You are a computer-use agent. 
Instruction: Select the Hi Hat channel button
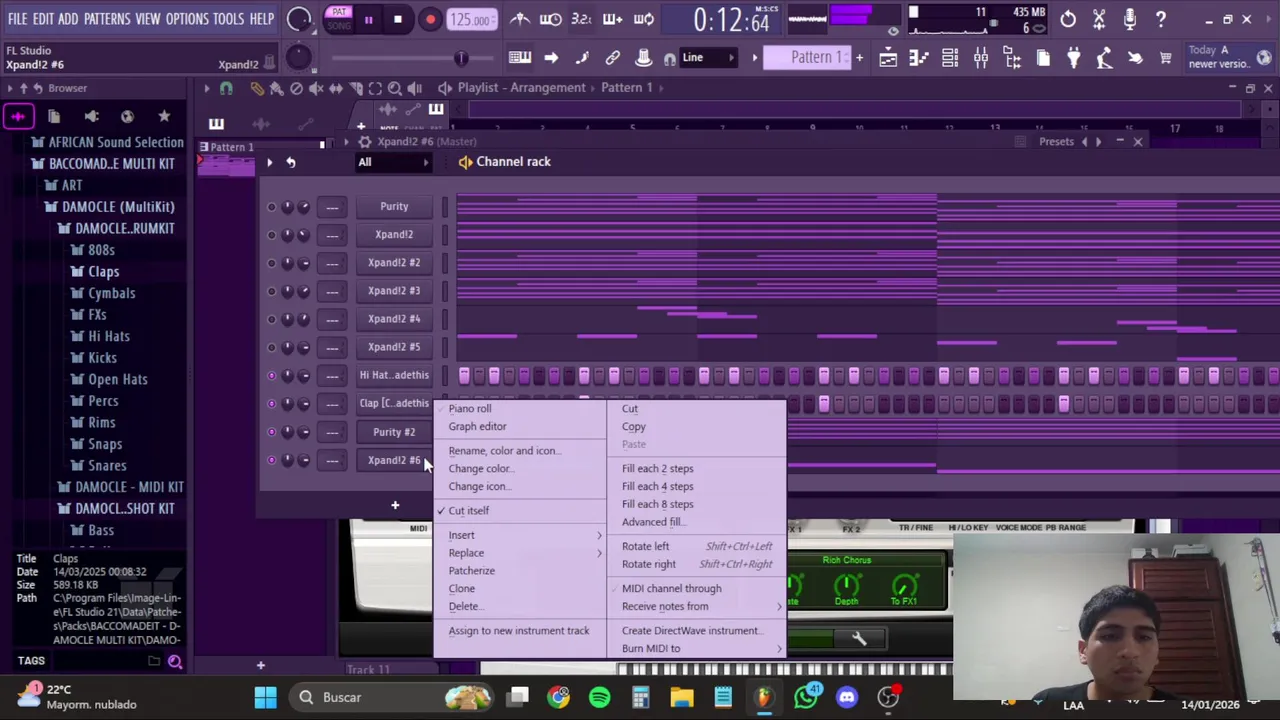pos(394,375)
